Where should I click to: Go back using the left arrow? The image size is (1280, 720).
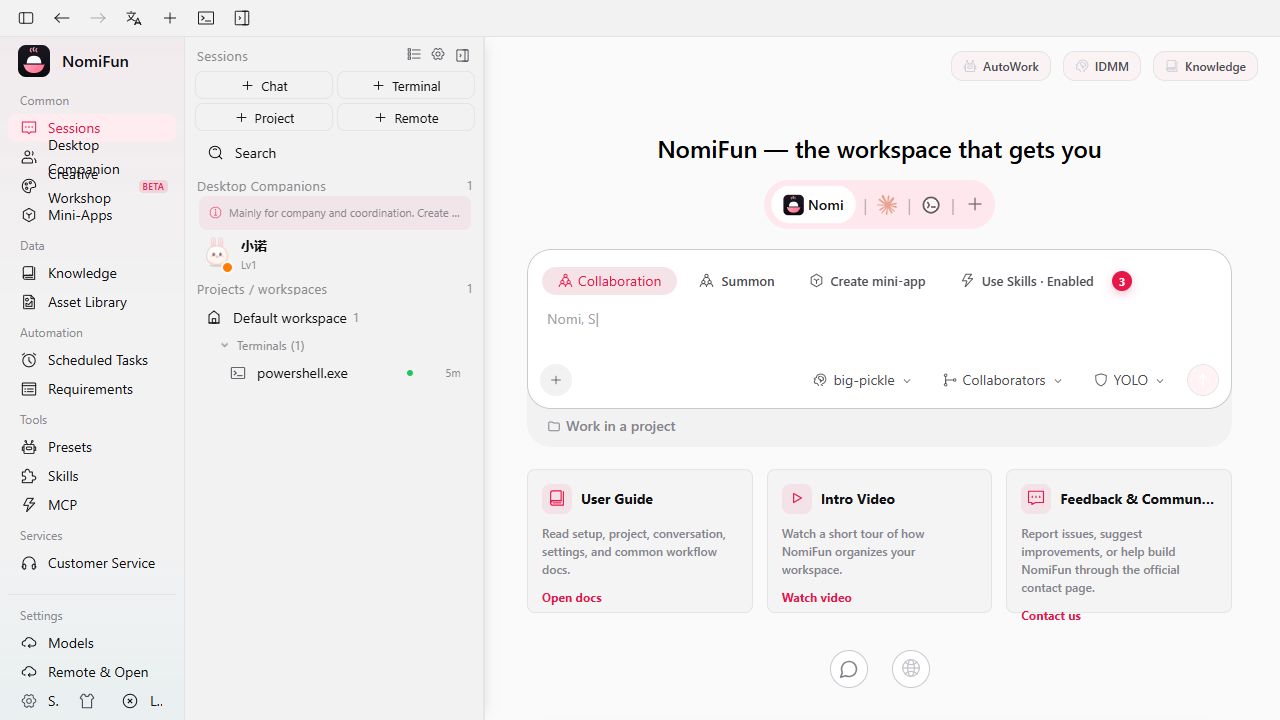(62, 18)
